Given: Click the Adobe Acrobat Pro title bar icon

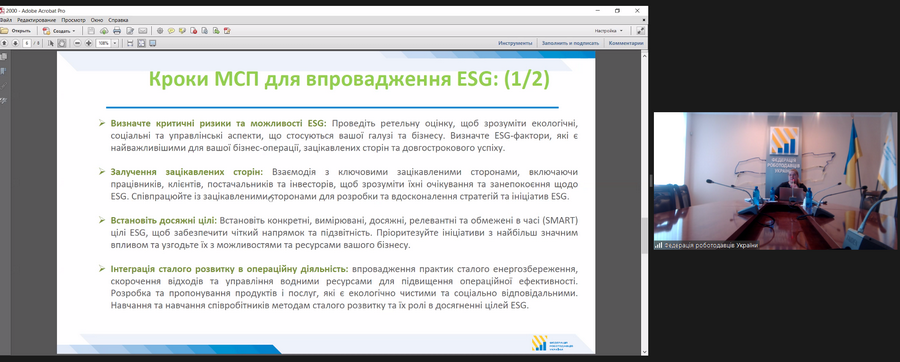Looking at the screenshot, I should 2,10.
